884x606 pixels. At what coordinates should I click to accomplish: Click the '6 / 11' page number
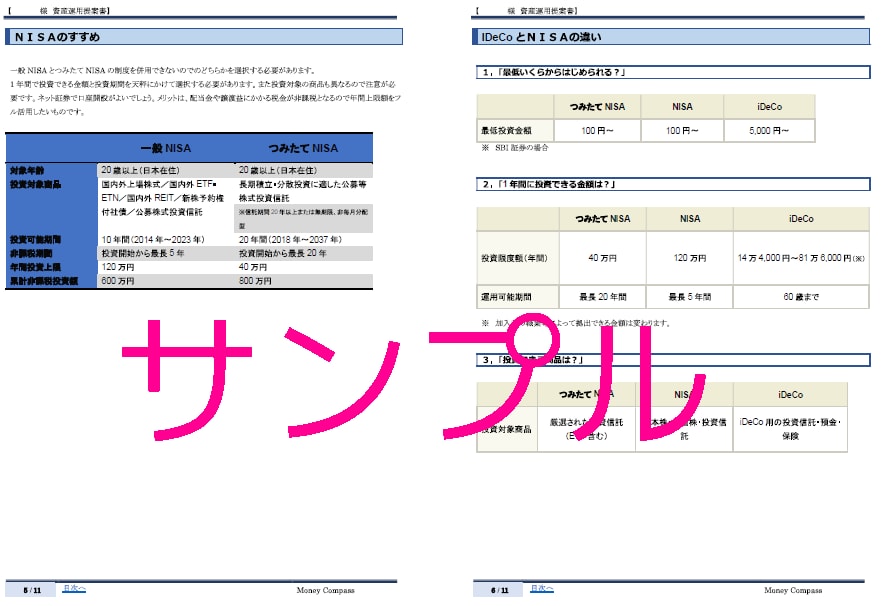tap(500, 591)
